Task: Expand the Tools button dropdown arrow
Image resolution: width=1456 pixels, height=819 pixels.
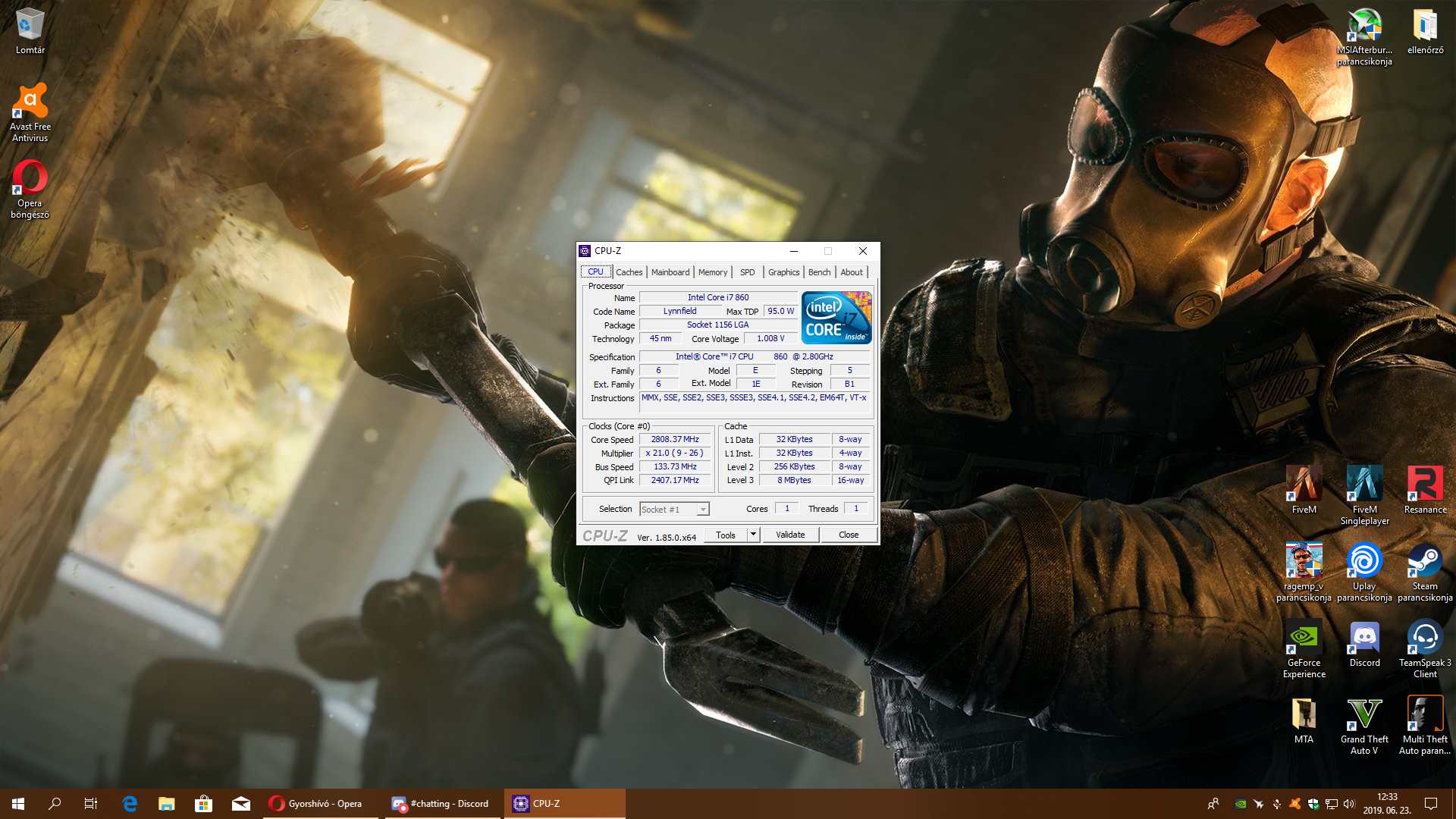Action: (753, 535)
